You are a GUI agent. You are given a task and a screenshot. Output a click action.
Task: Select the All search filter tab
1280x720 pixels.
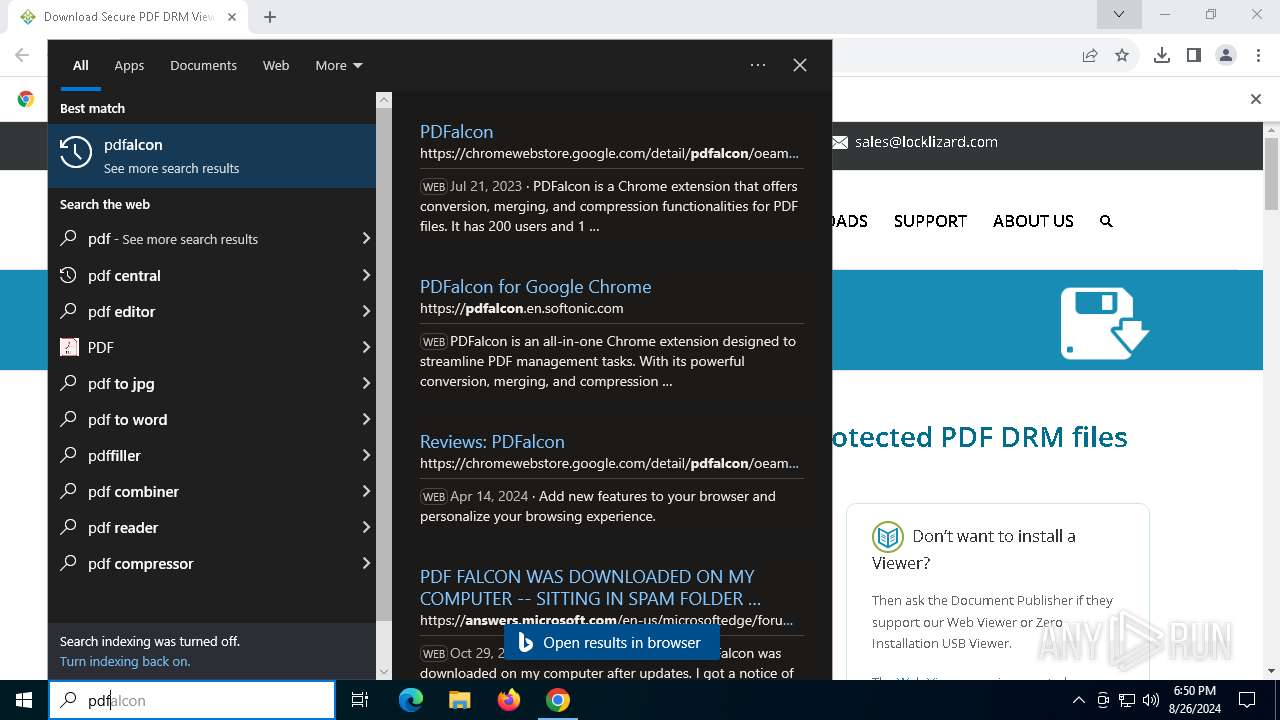[81, 65]
